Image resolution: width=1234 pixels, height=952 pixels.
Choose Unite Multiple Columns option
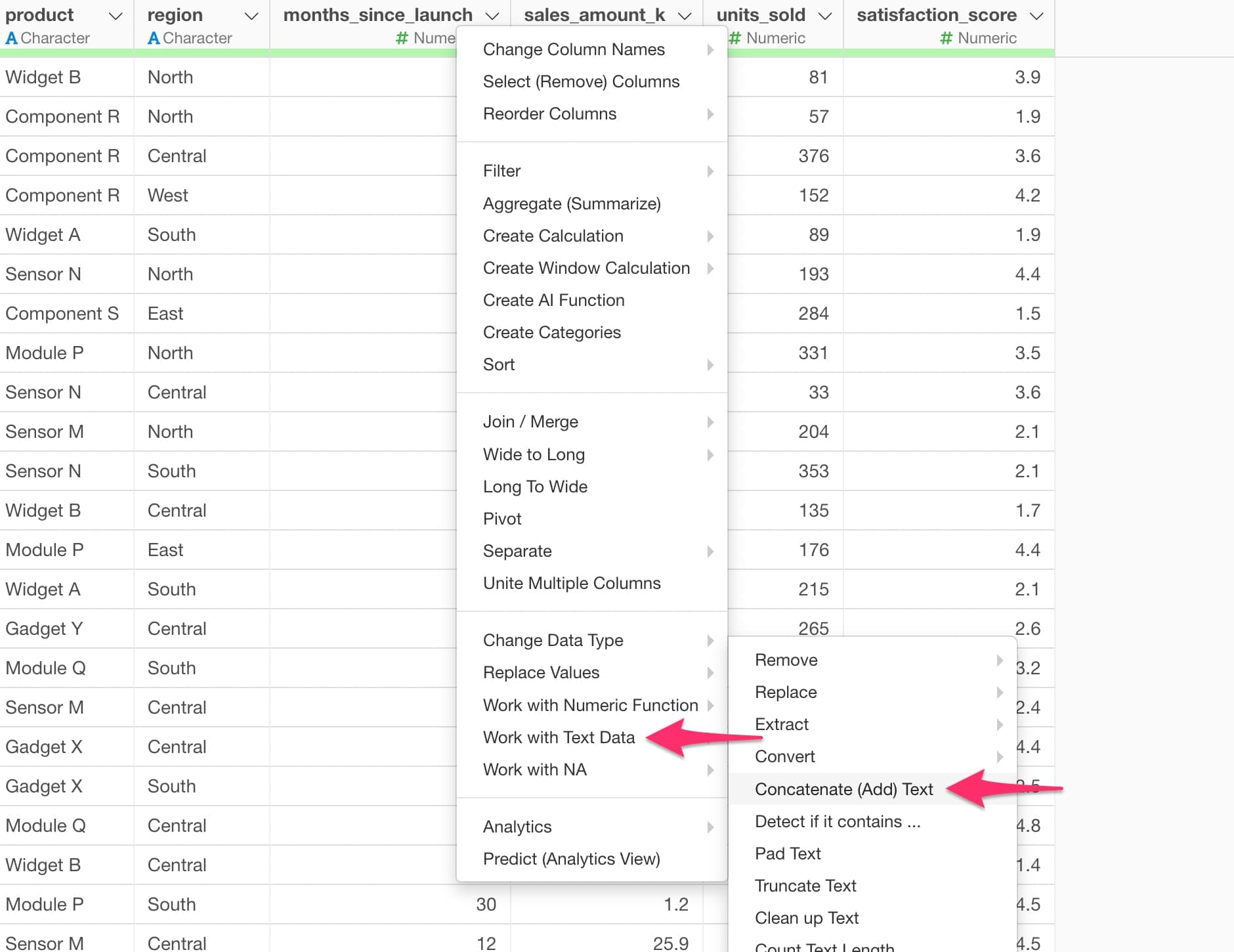coord(571,583)
